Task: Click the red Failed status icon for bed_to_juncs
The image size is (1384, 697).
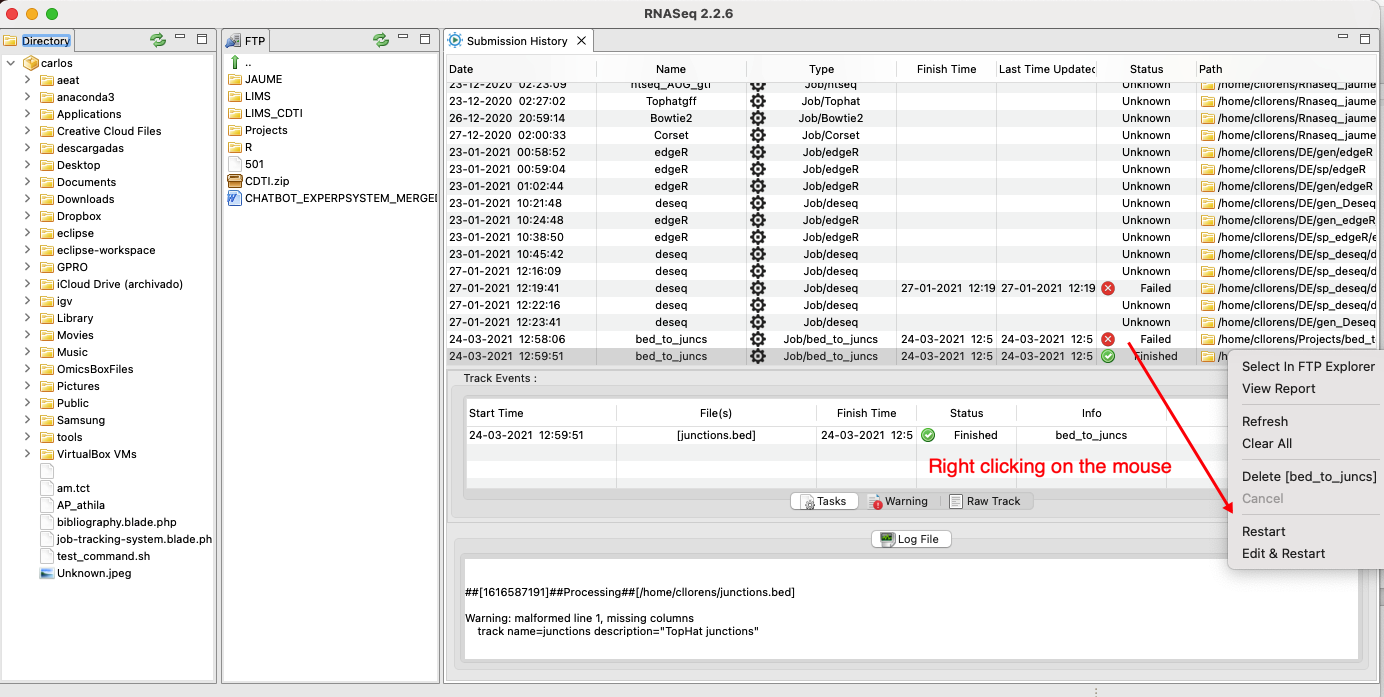Action: coord(1107,339)
